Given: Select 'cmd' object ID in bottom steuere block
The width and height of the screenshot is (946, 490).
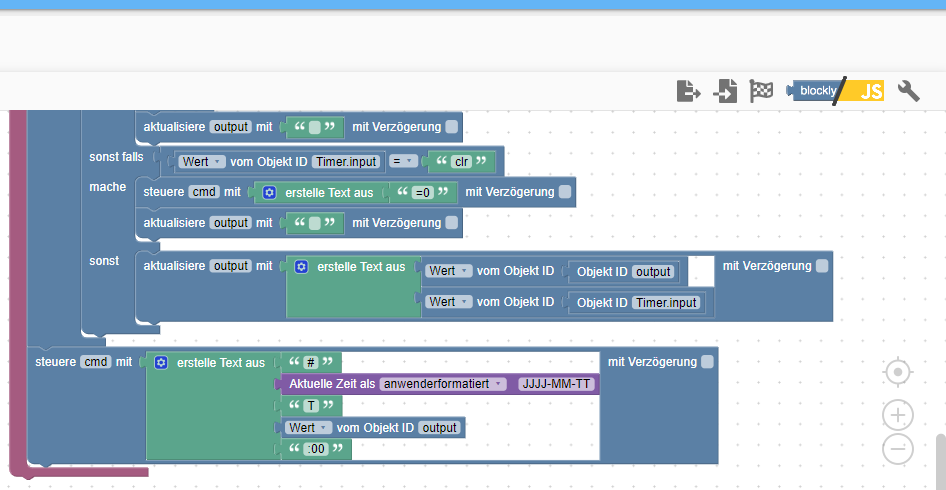Looking at the screenshot, I should point(97,362).
